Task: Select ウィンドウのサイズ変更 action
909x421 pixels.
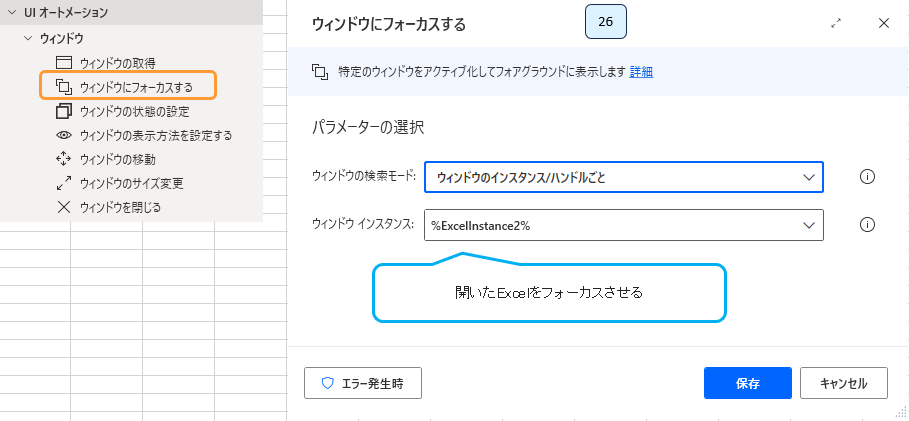Action: (131, 183)
